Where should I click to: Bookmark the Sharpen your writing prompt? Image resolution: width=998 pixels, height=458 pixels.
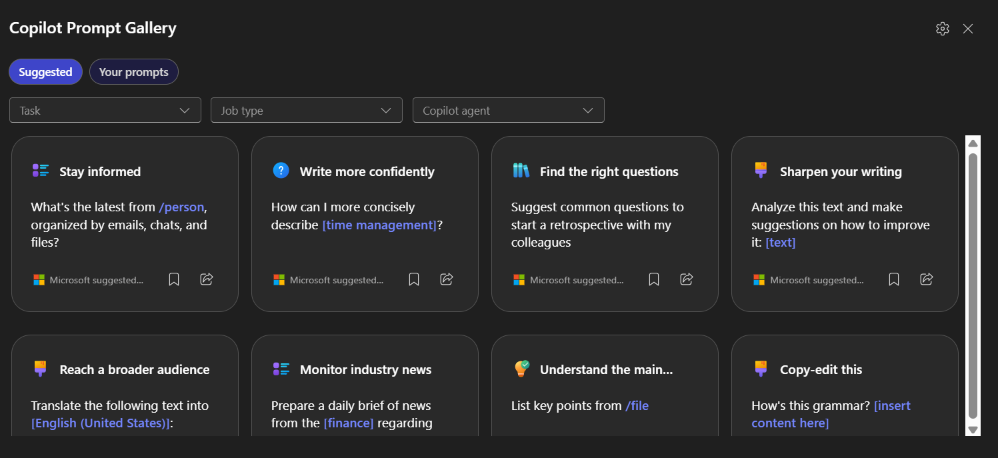[894, 279]
